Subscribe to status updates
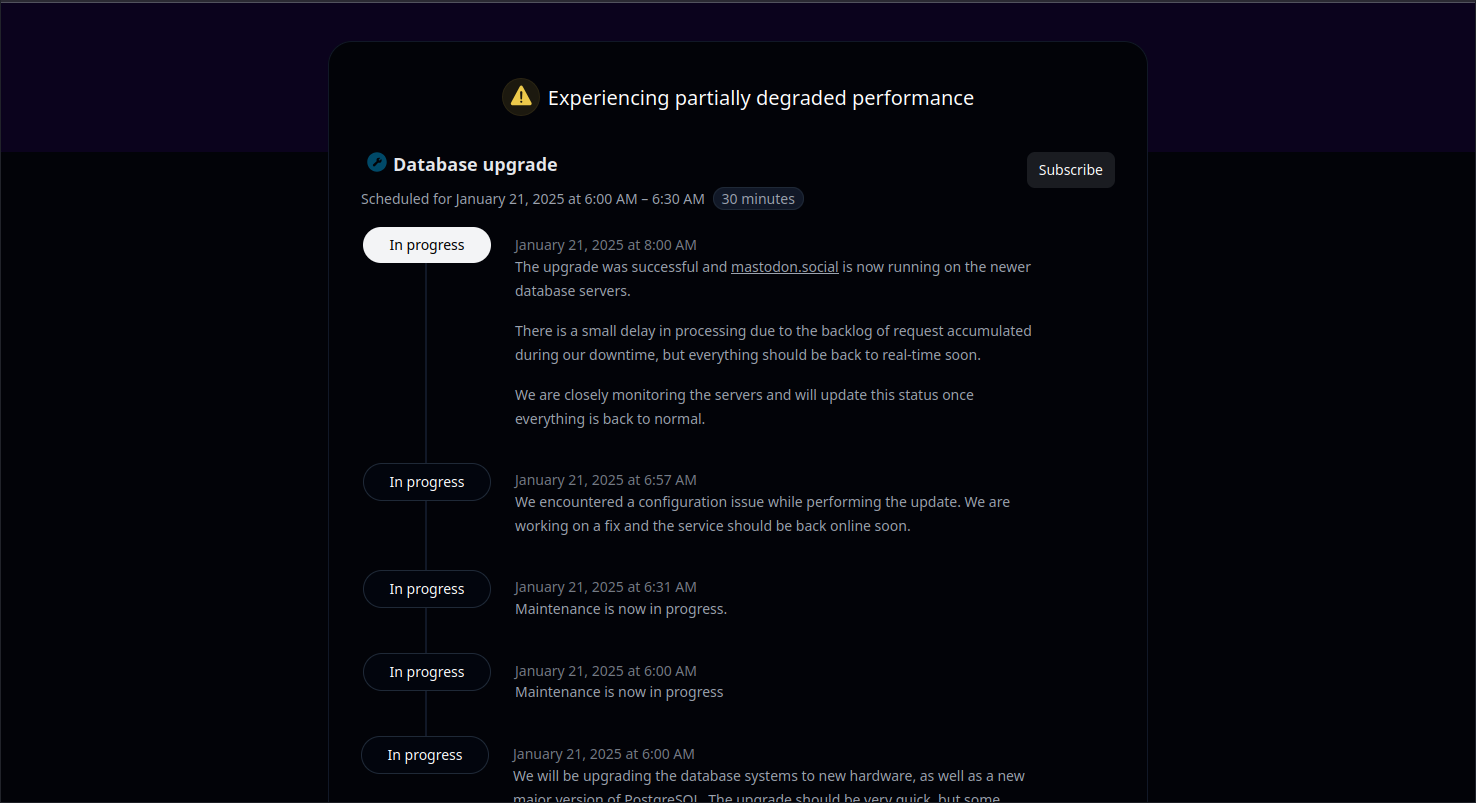This screenshot has height=803, width=1476. (1070, 170)
